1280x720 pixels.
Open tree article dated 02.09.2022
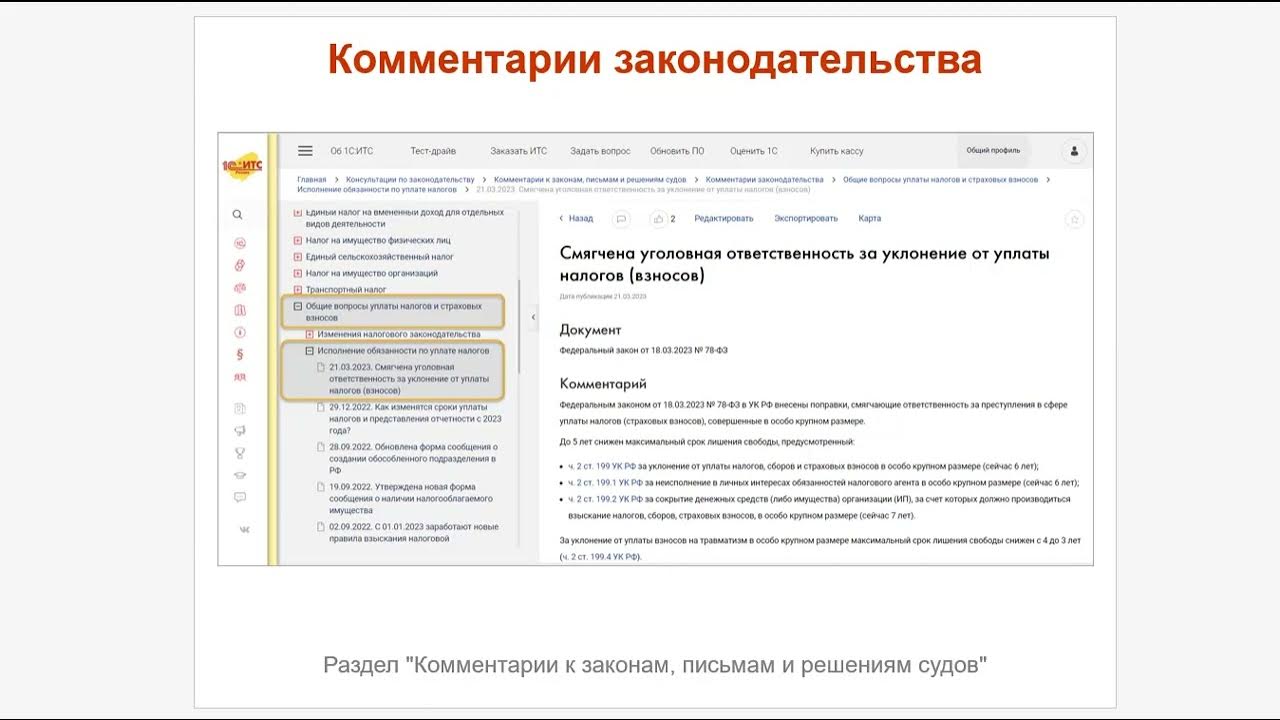[413, 532]
